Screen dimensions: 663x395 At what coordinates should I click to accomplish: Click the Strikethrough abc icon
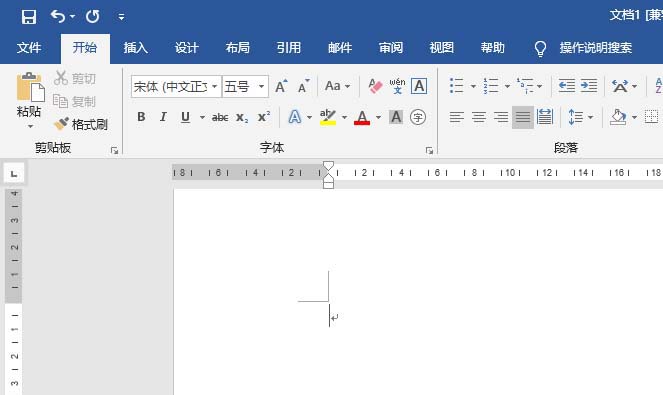click(x=220, y=117)
